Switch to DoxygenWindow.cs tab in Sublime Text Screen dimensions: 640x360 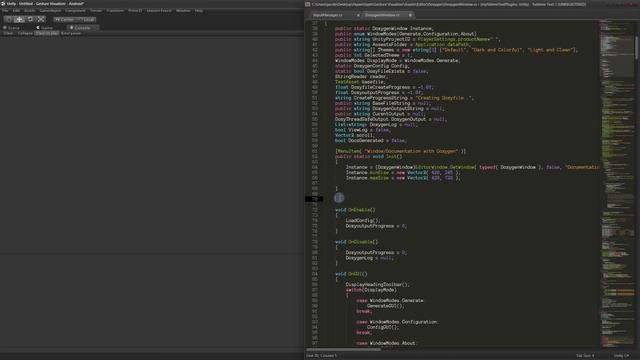click(382, 15)
